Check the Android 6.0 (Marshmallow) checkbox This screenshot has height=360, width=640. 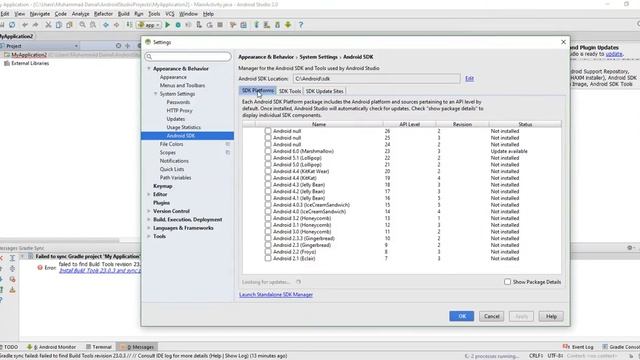268,151
